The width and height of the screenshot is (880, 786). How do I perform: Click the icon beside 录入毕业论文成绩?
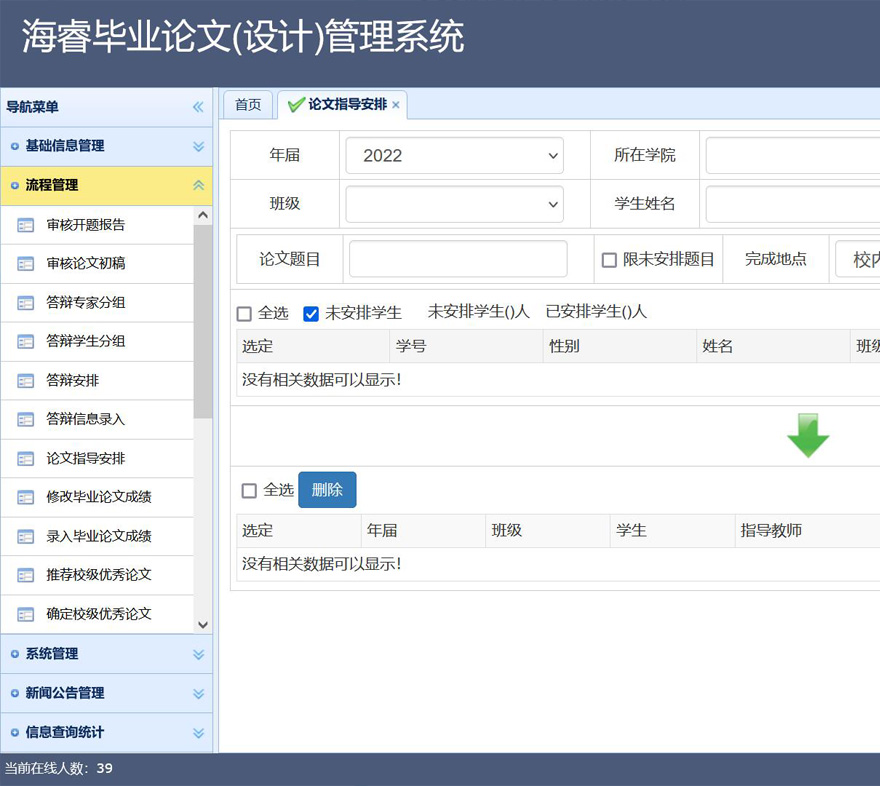tap(26, 537)
